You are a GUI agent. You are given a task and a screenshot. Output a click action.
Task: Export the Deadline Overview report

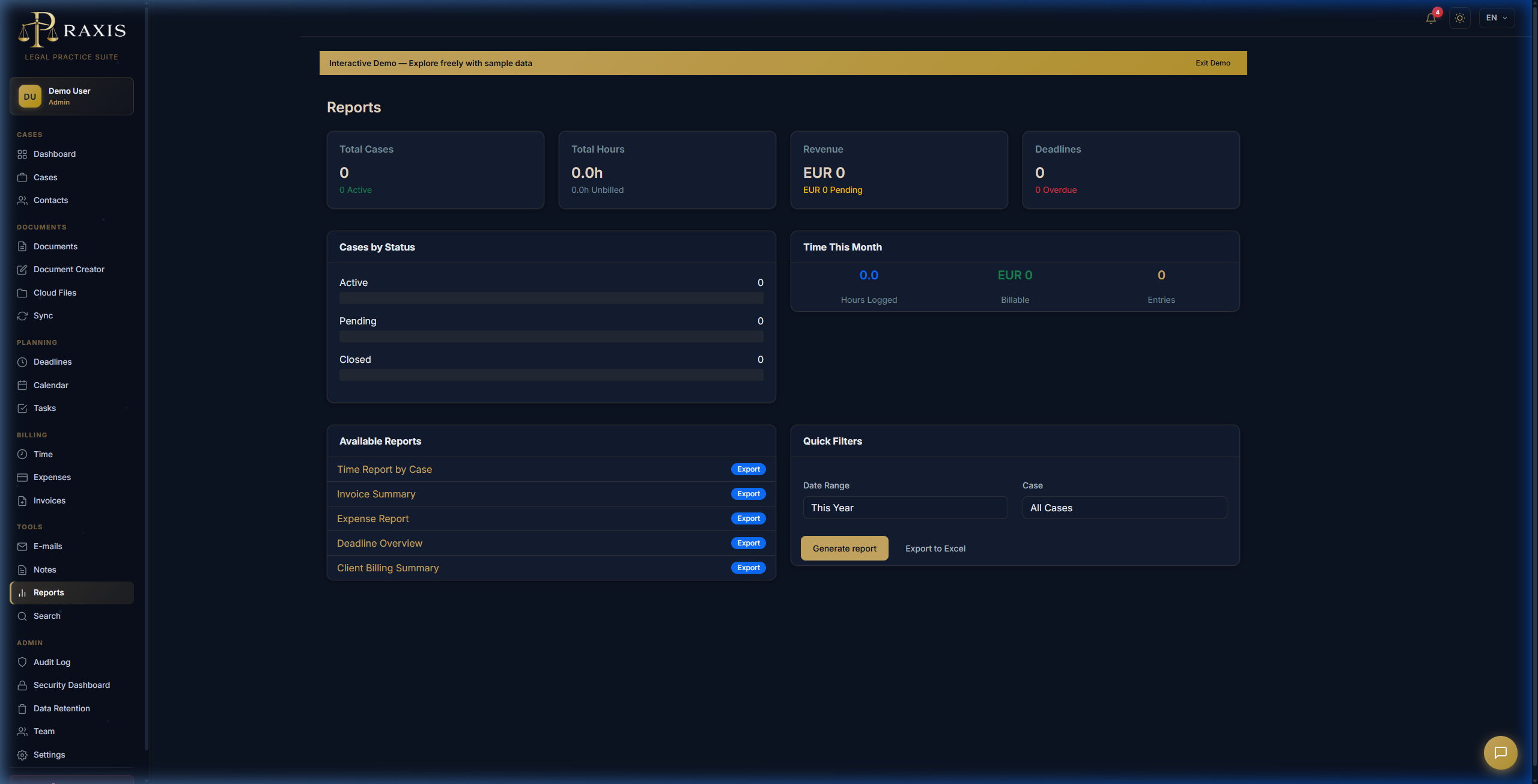click(748, 543)
